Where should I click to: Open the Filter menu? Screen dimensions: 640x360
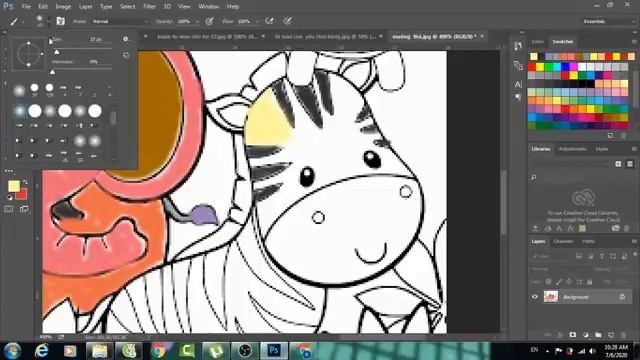(x=149, y=7)
